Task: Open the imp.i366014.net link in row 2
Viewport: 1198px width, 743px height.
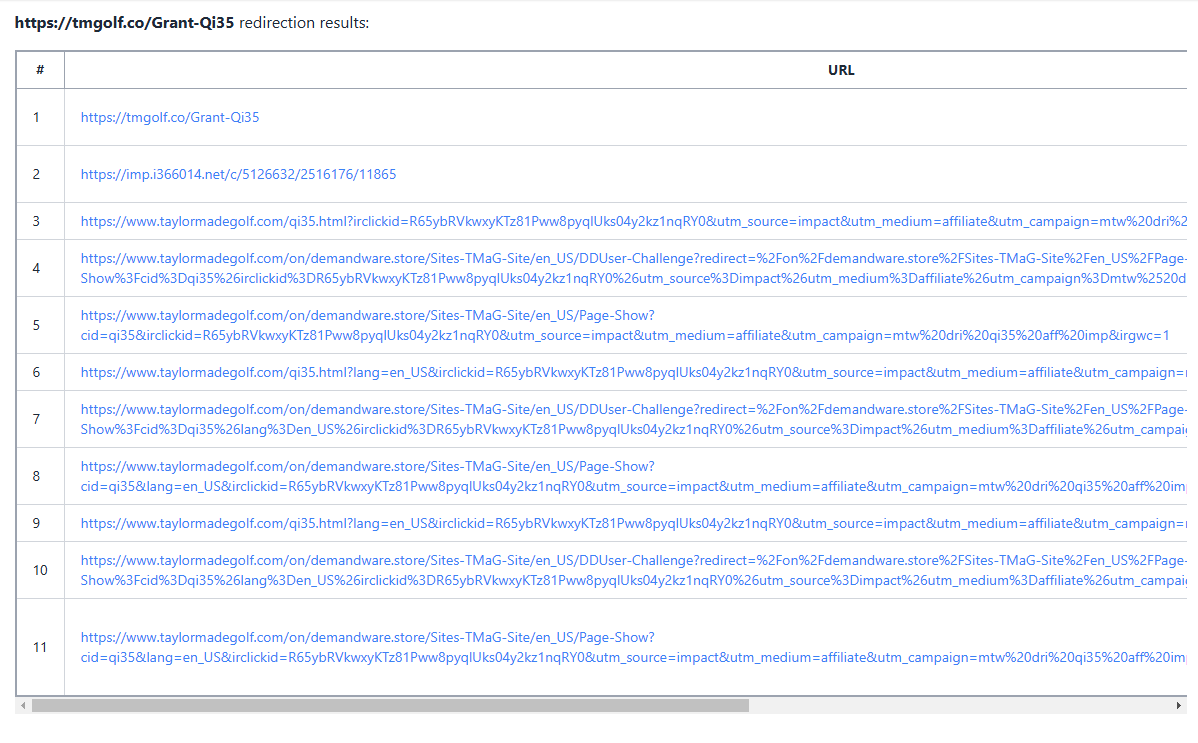Action: 238,174
